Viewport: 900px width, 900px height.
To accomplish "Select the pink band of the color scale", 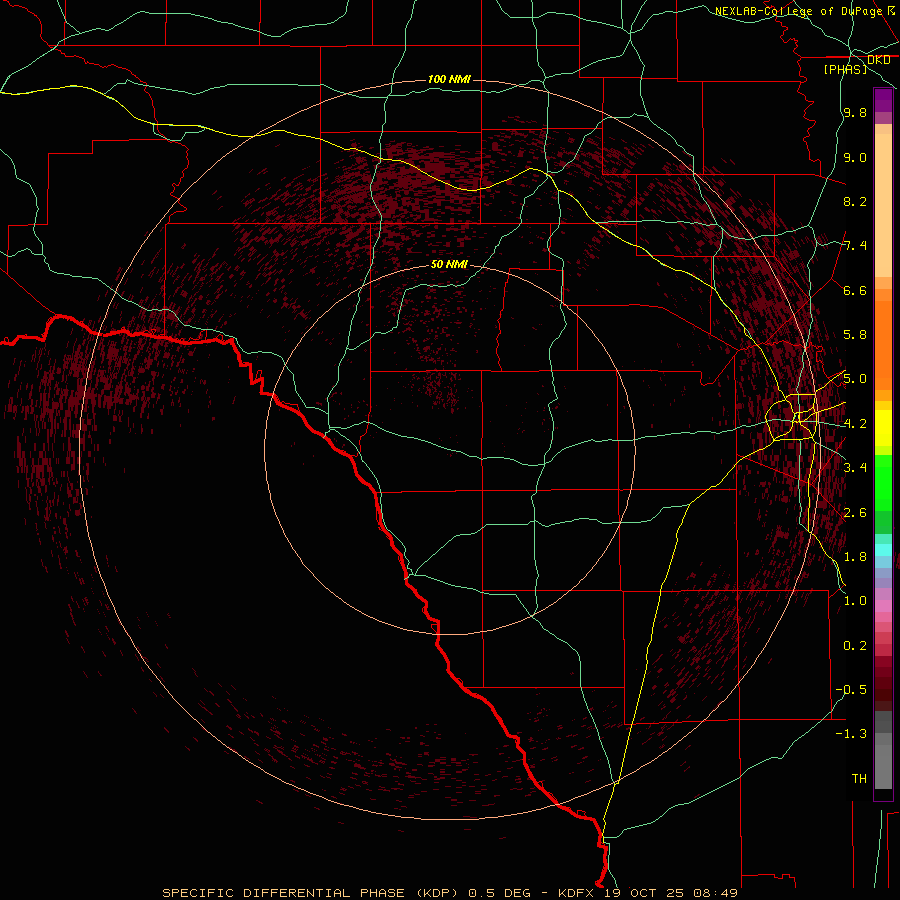I will point(883,606).
